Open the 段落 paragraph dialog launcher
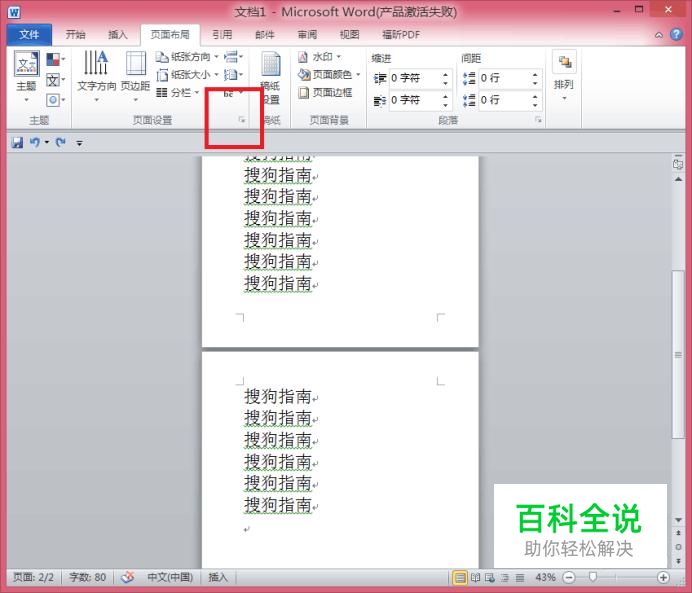692x593 pixels. 538,120
